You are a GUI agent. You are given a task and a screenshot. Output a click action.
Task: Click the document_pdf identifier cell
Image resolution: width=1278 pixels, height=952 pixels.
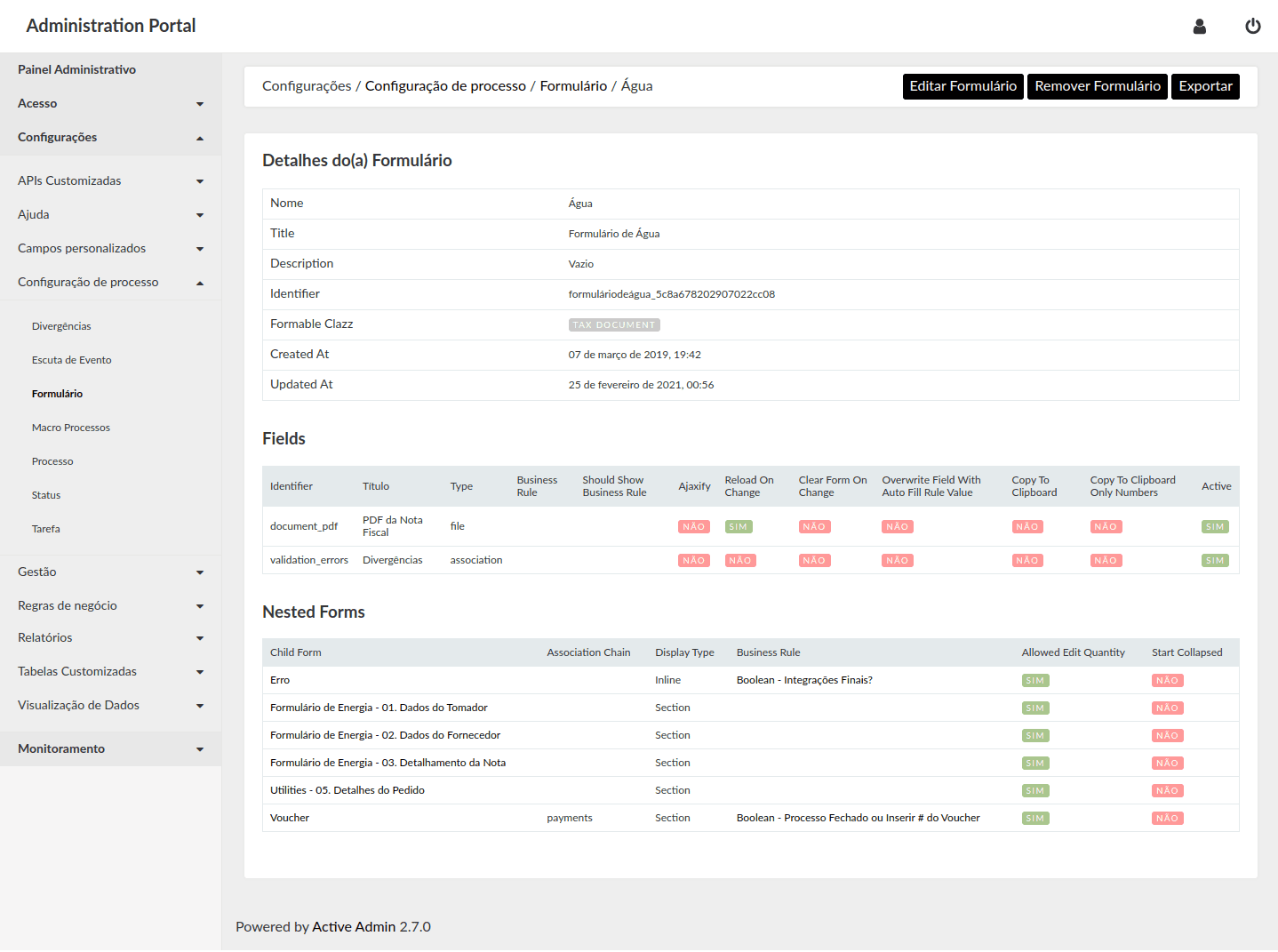pos(304,526)
